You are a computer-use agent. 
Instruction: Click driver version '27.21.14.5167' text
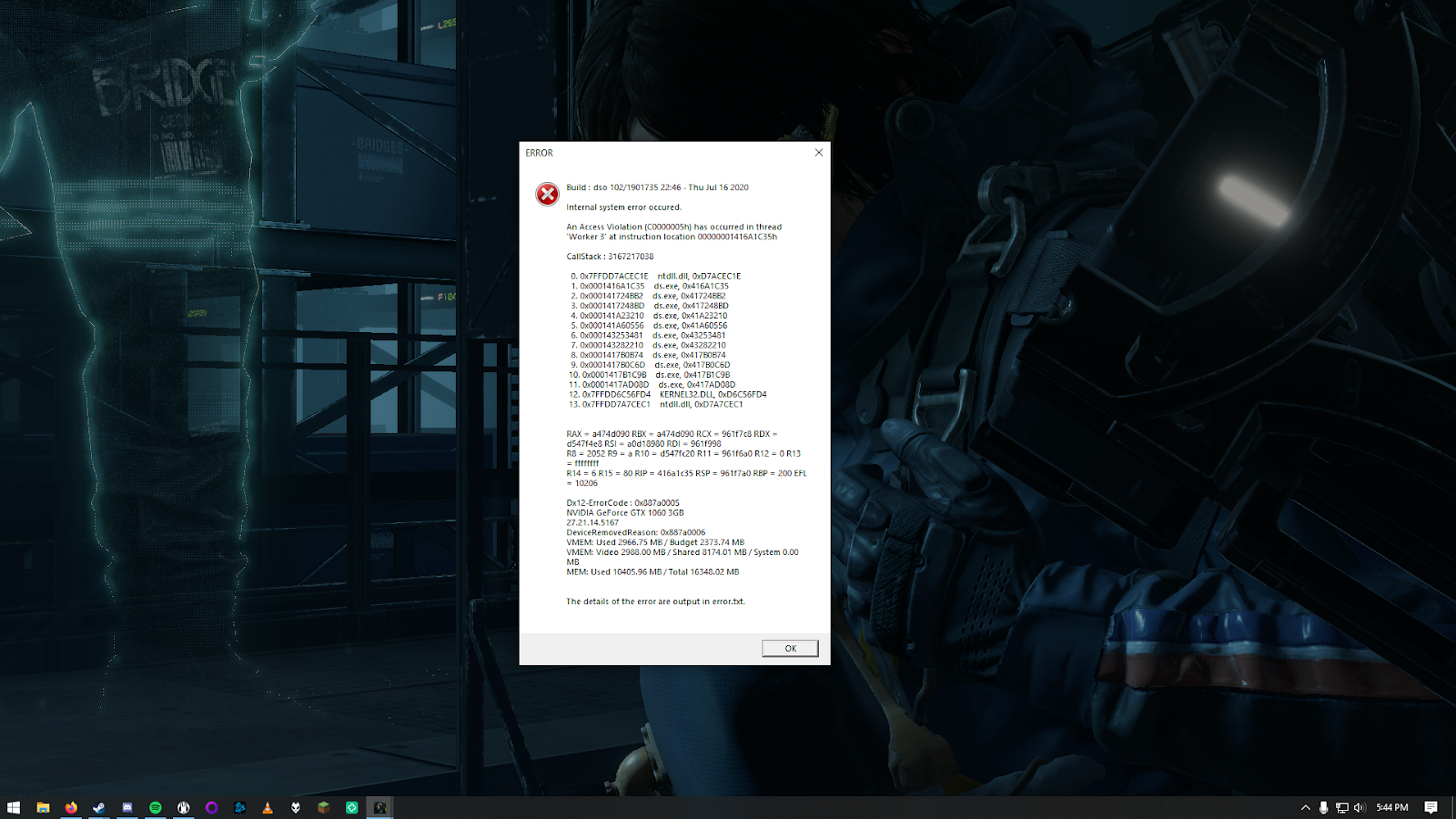click(x=592, y=523)
